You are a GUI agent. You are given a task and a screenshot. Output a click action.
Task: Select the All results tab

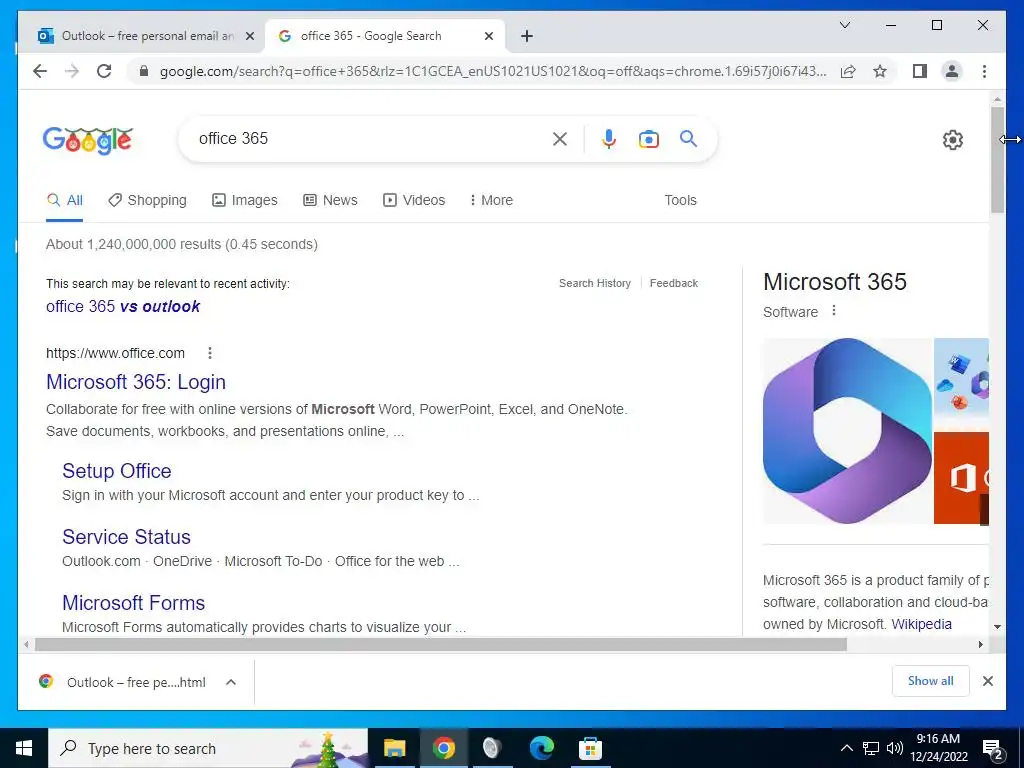(65, 200)
